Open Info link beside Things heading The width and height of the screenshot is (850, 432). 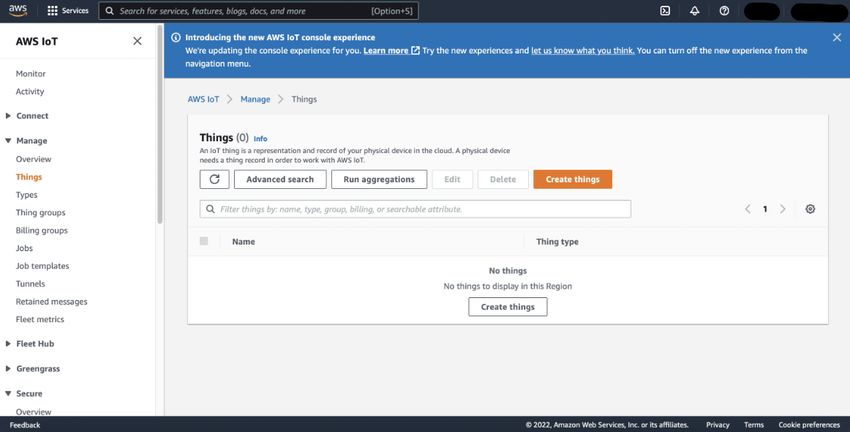coord(260,139)
